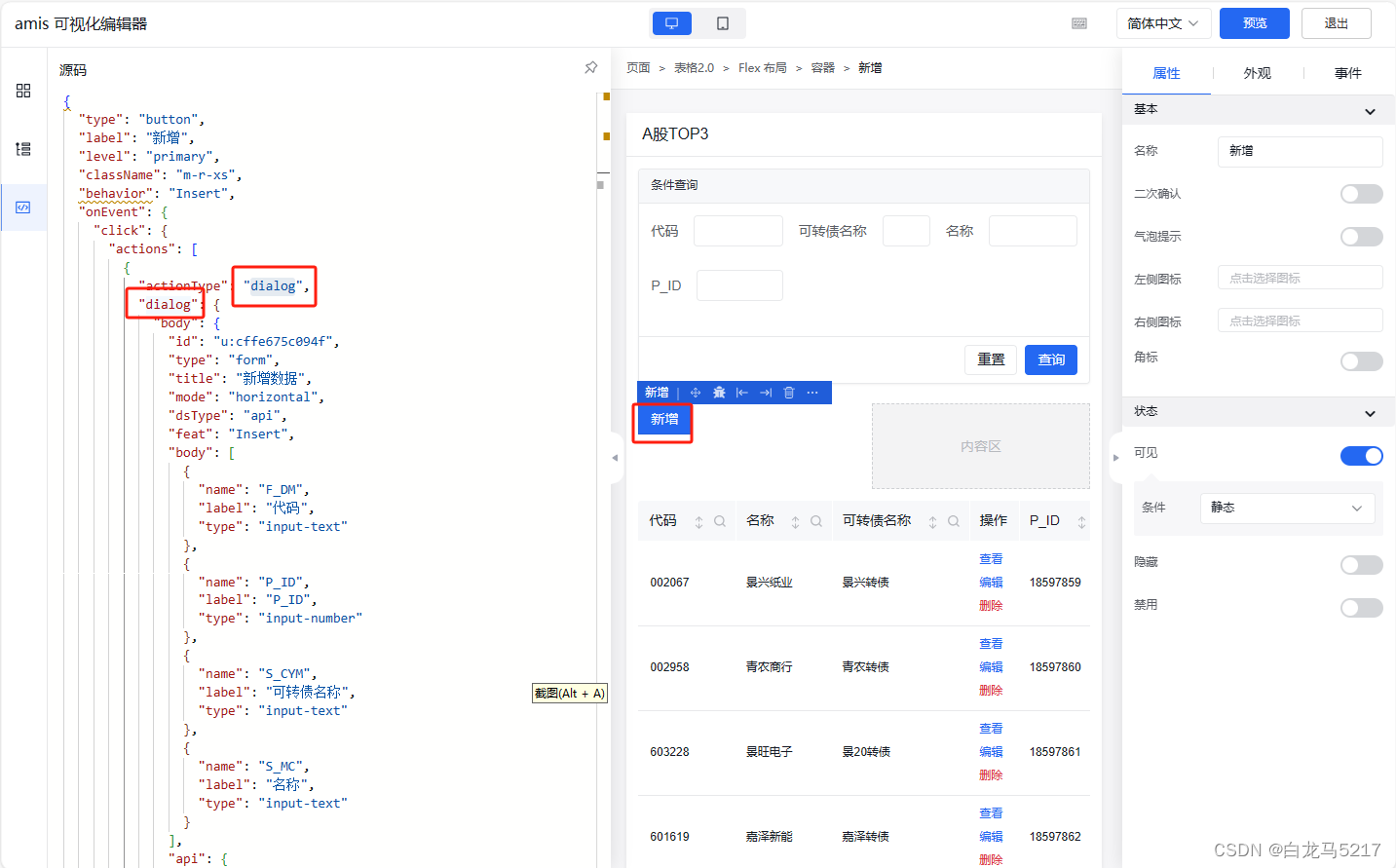1396x868 pixels.
Task: Click 编辑 link for row 601619
Action: click(x=991, y=837)
